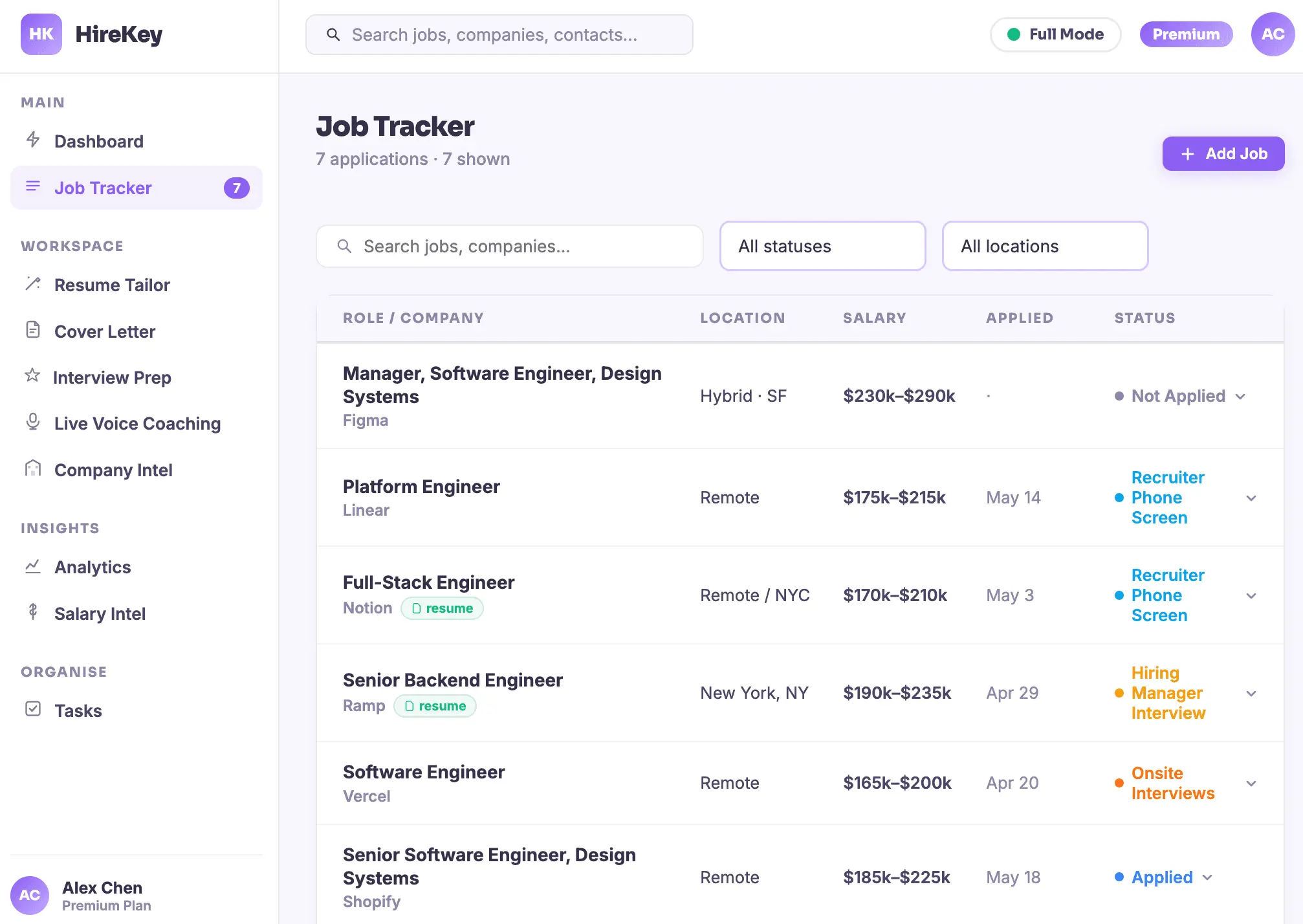
Task: Click the AC avatar in the top right
Action: click(x=1273, y=34)
